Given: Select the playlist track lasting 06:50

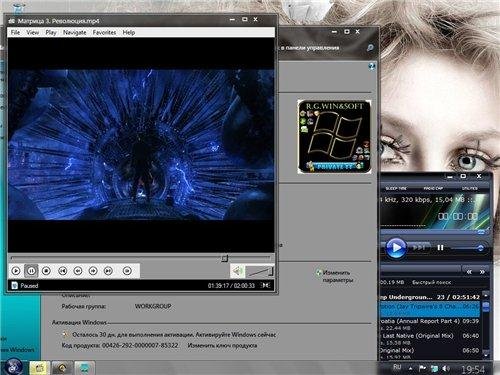Looking at the screenshot, I should pyautogui.click(x=429, y=353).
